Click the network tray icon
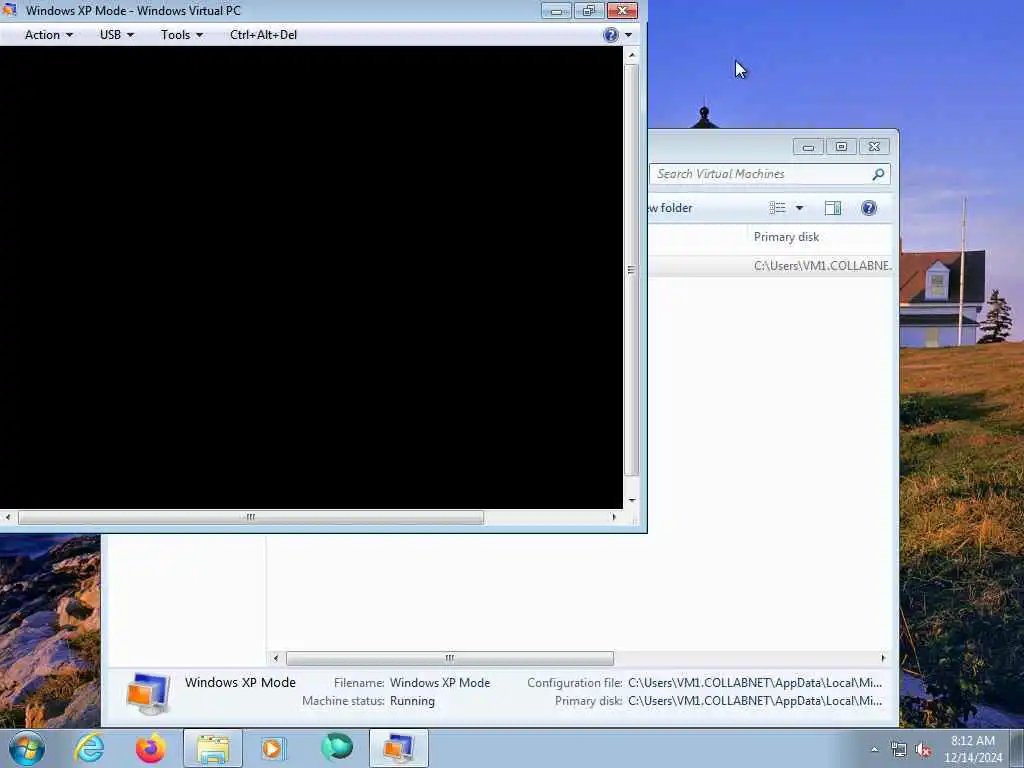This screenshot has height=768, width=1024. click(x=899, y=750)
